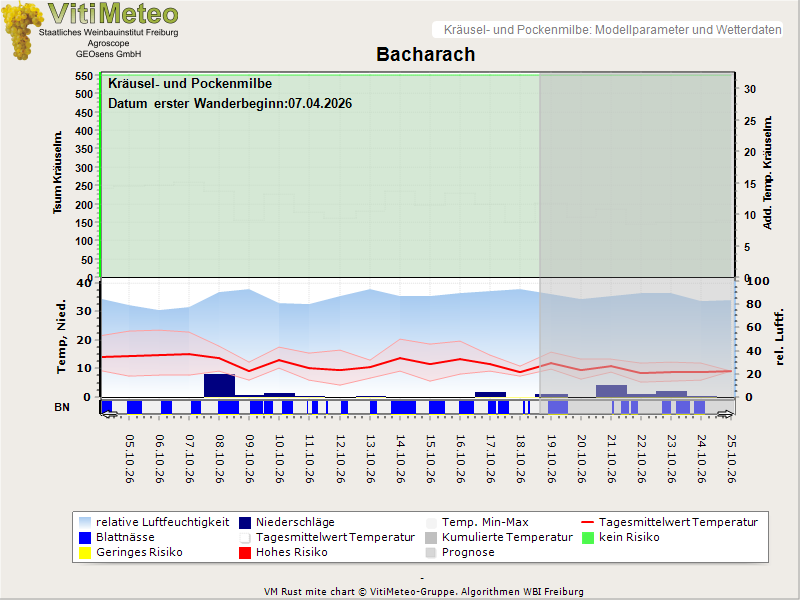
Task: Click the dark blue Niederschläge legend swatch
Action: click(x=245, y=522)
